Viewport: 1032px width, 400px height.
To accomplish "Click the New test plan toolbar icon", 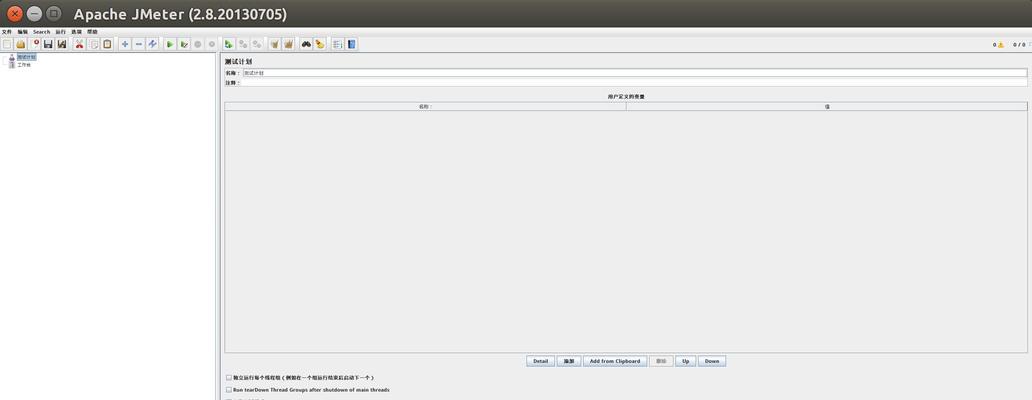I will 7,44.
